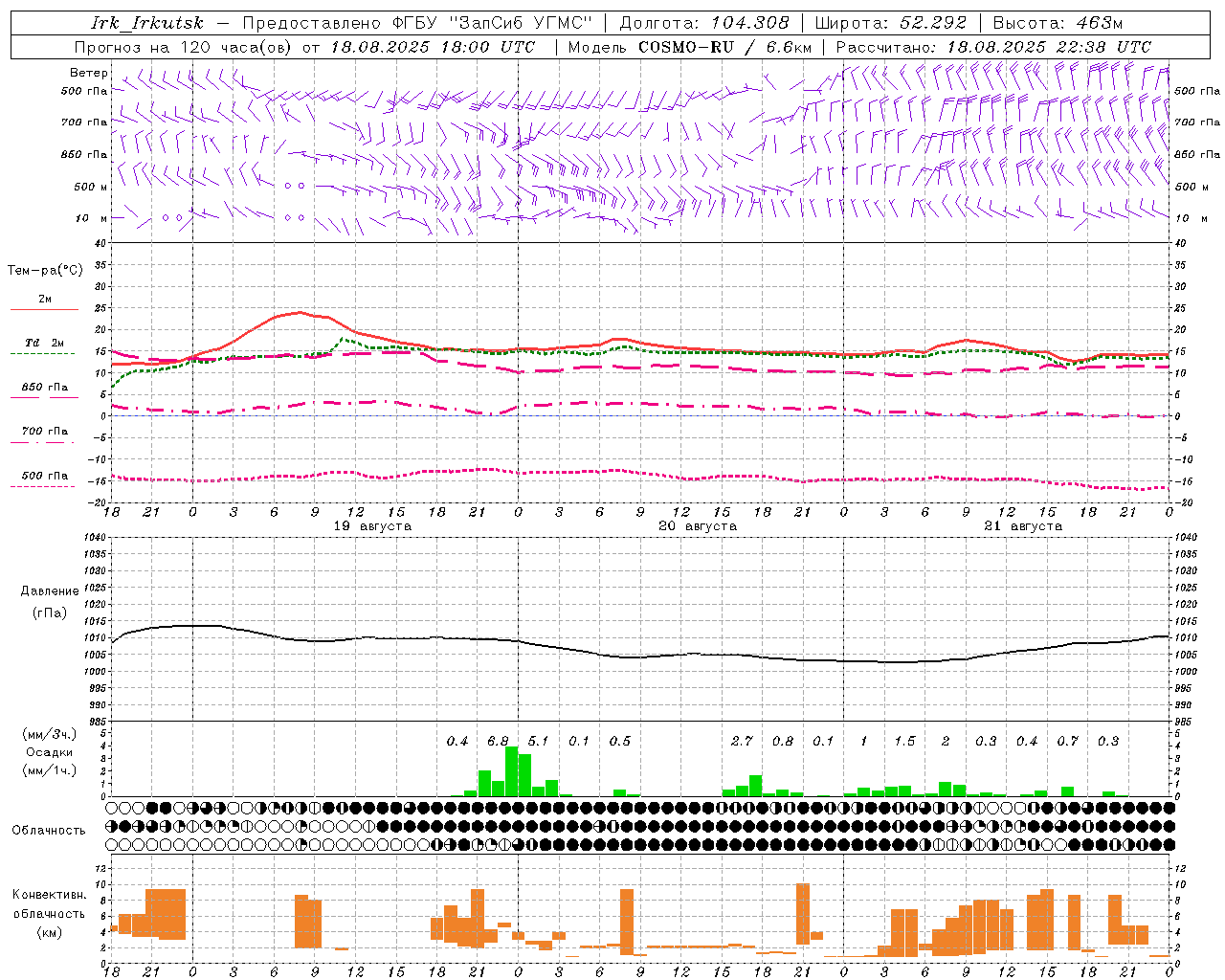Viewport: 1225px width, 980px height.
Task: Click the Широта: 52.292 value
Action: click(x=891, y=23)
